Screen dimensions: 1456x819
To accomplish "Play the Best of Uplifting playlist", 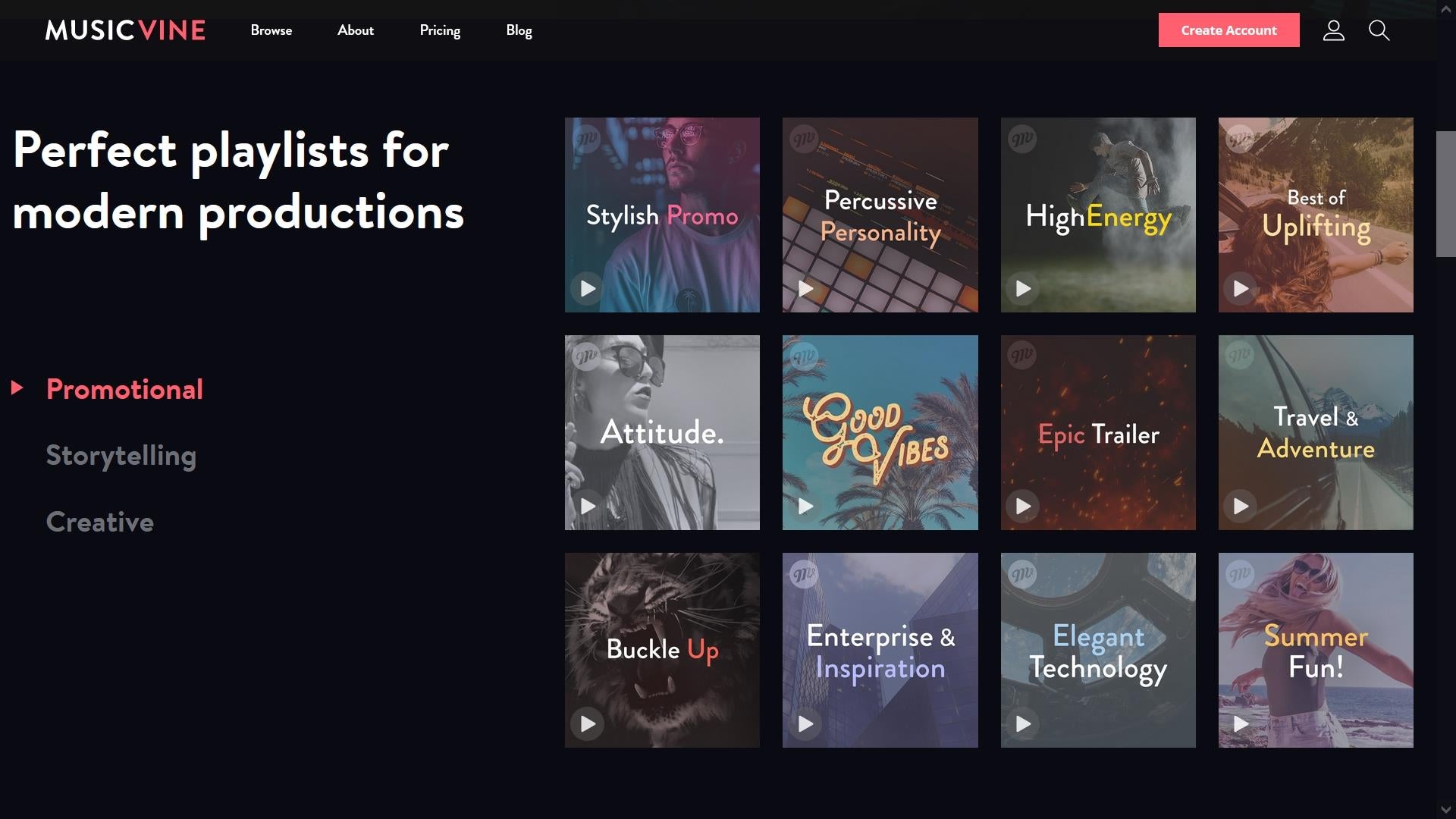I will [1241, 288].
